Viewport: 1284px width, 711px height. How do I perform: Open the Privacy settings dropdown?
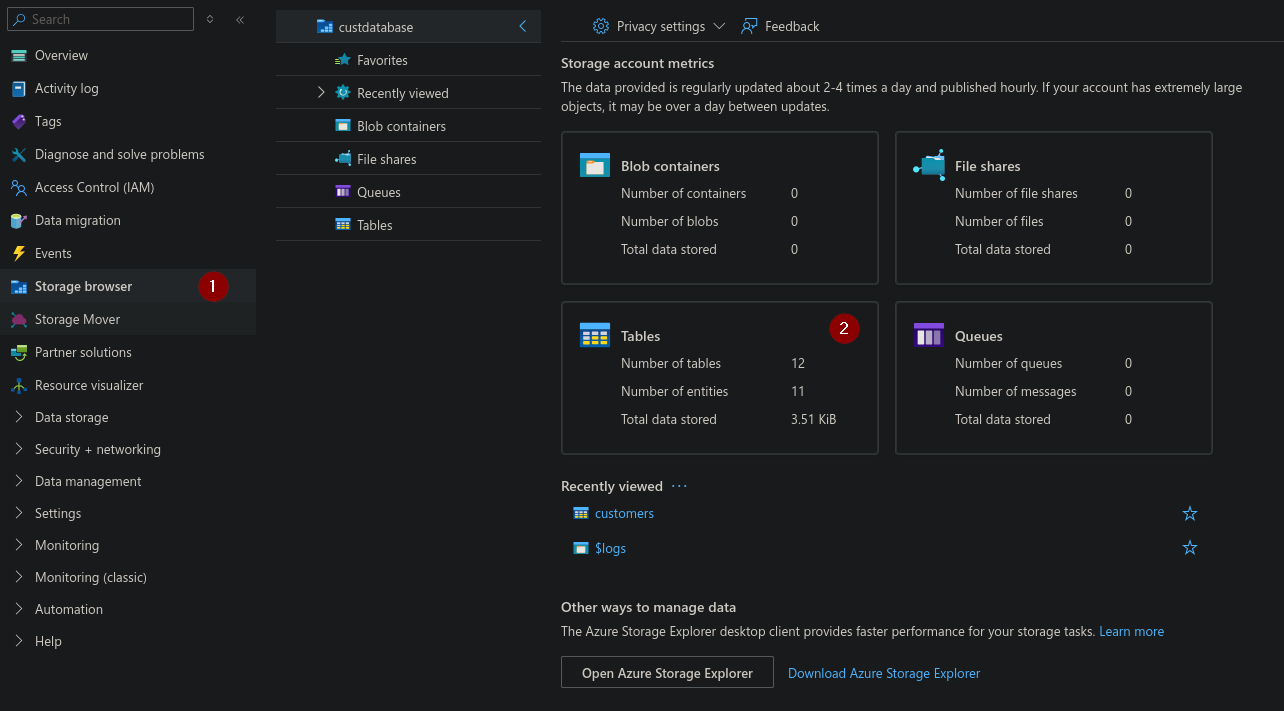(659, 27)
